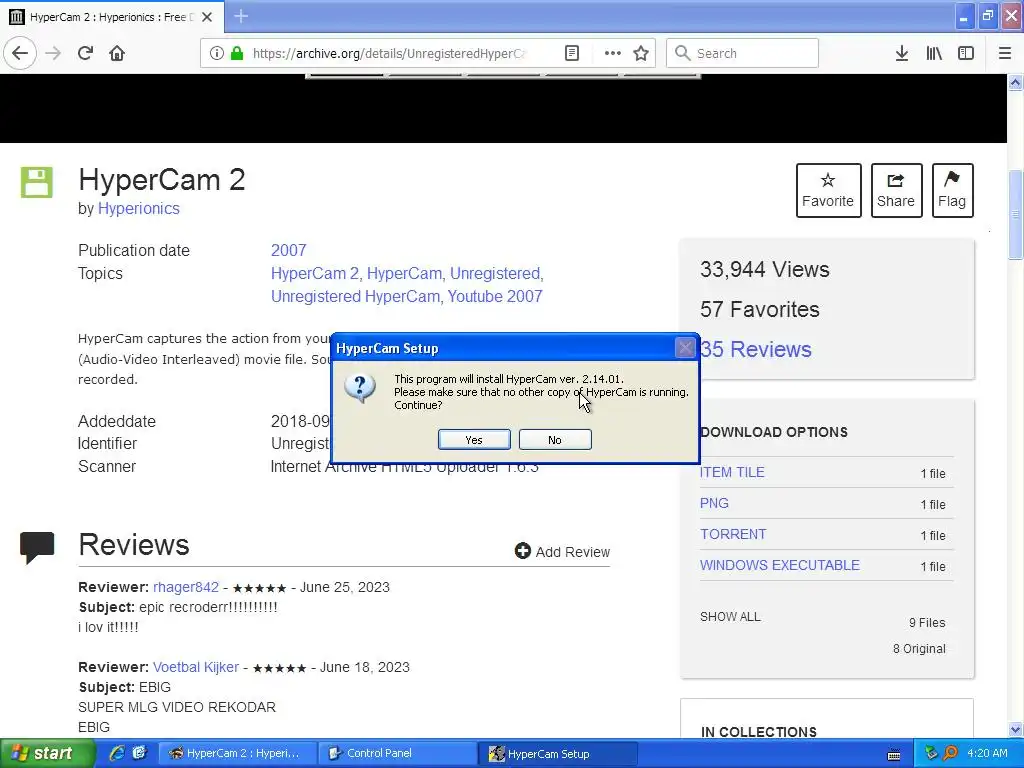Click Add Review plus button
Screen dimensions: 1024x768
(562, 552)
